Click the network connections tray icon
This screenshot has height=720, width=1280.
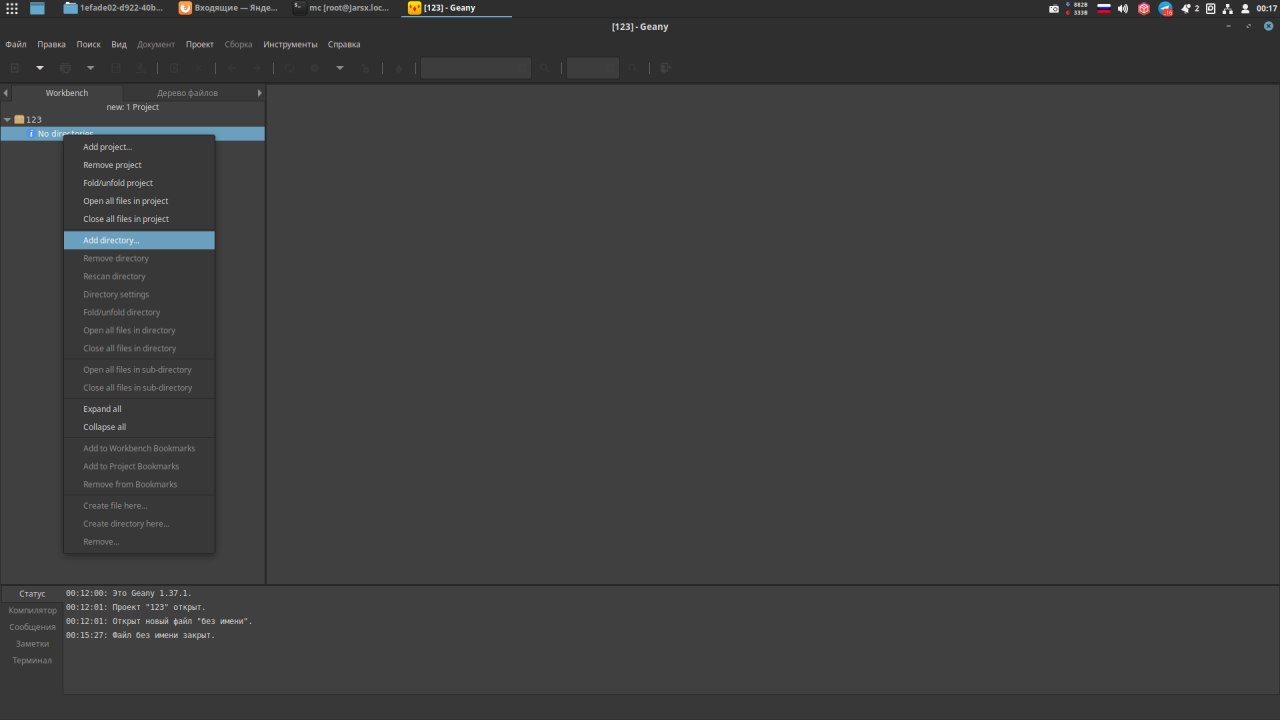click(x=1227, y=8)
